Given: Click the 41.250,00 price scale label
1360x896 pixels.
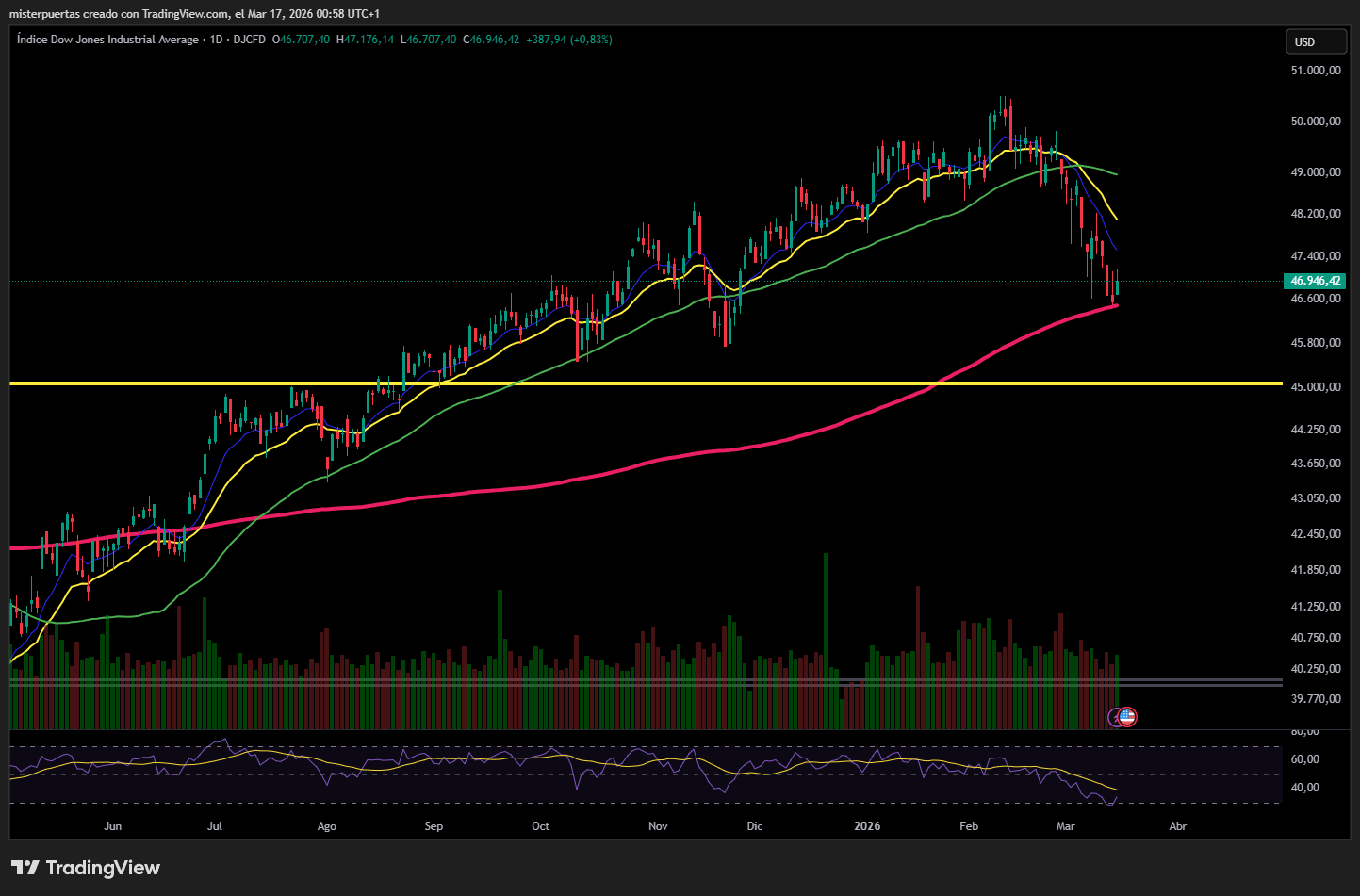Looking at the screenshot, I should coord(1316,607).
